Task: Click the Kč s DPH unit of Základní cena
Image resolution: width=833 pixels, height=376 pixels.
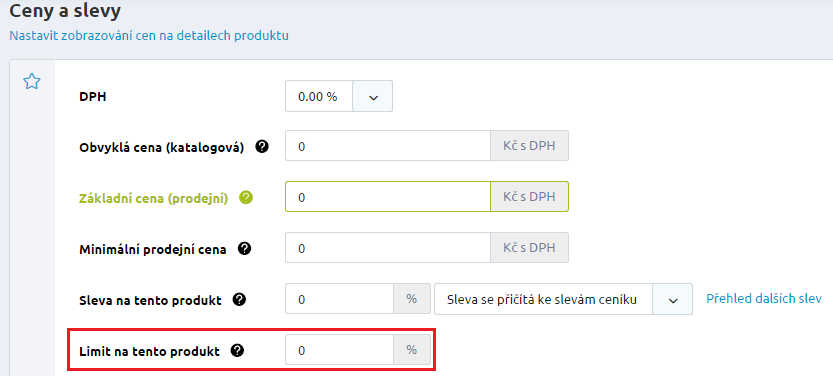Action: [529, 196]
